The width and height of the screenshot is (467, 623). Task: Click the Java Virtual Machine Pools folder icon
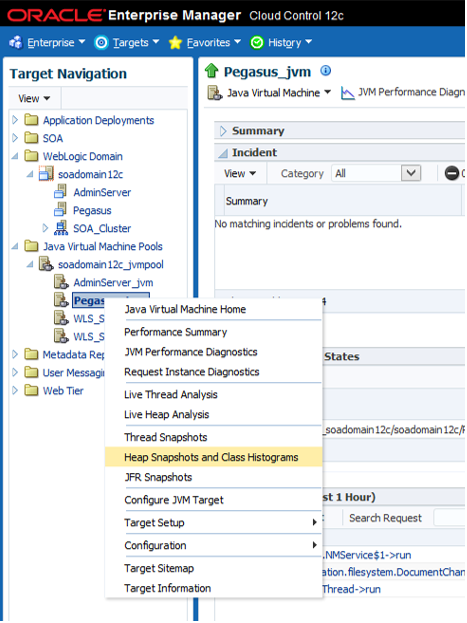click(x=31, y=246)
